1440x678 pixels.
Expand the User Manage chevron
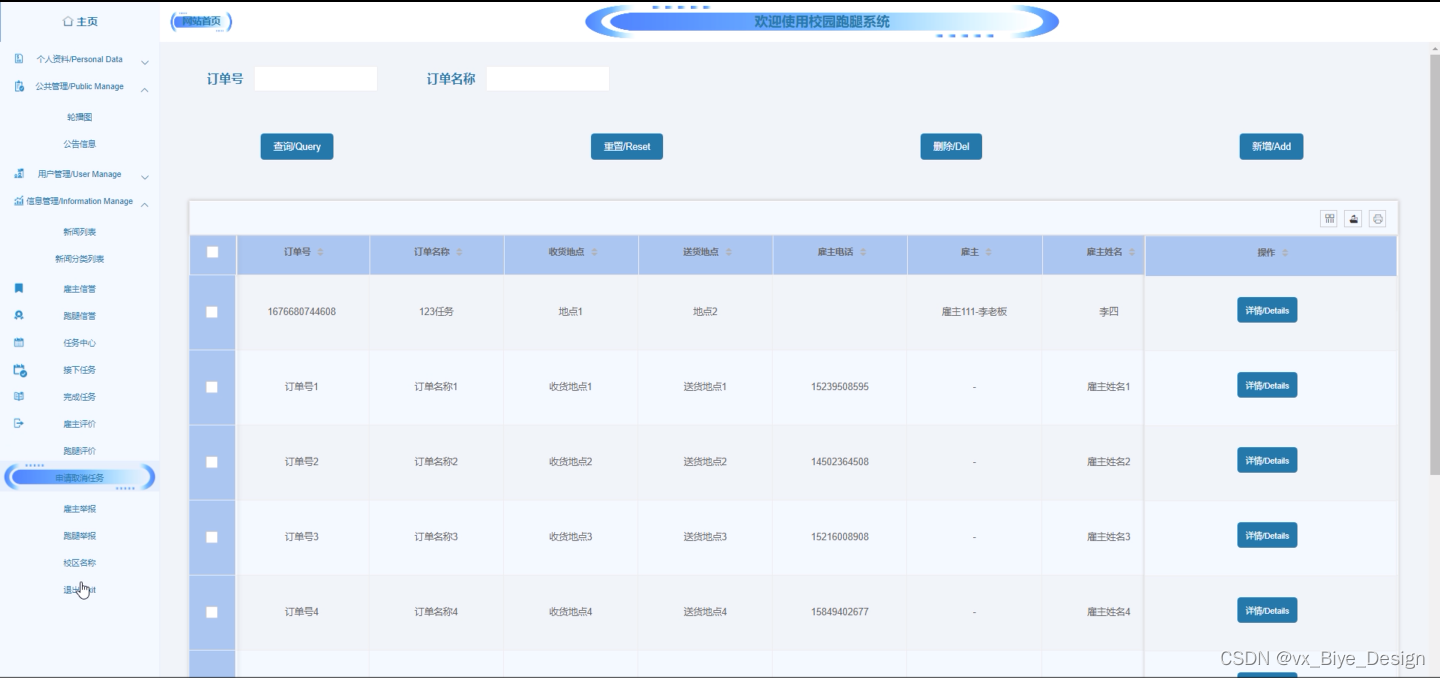[145, 177]
